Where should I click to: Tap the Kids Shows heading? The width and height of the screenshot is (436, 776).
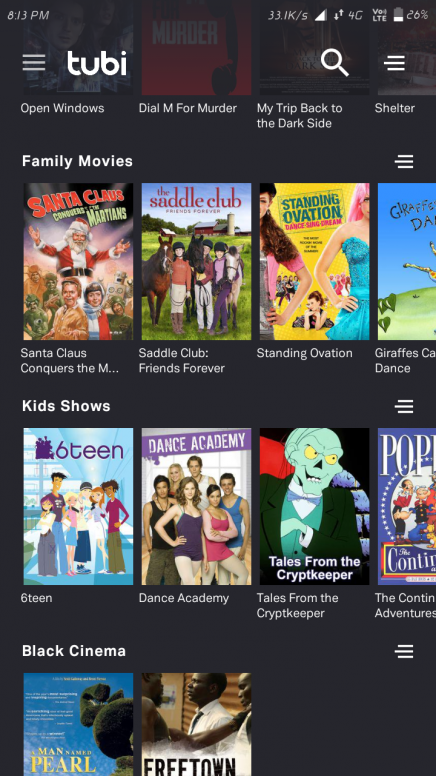[x=66, y=406]
